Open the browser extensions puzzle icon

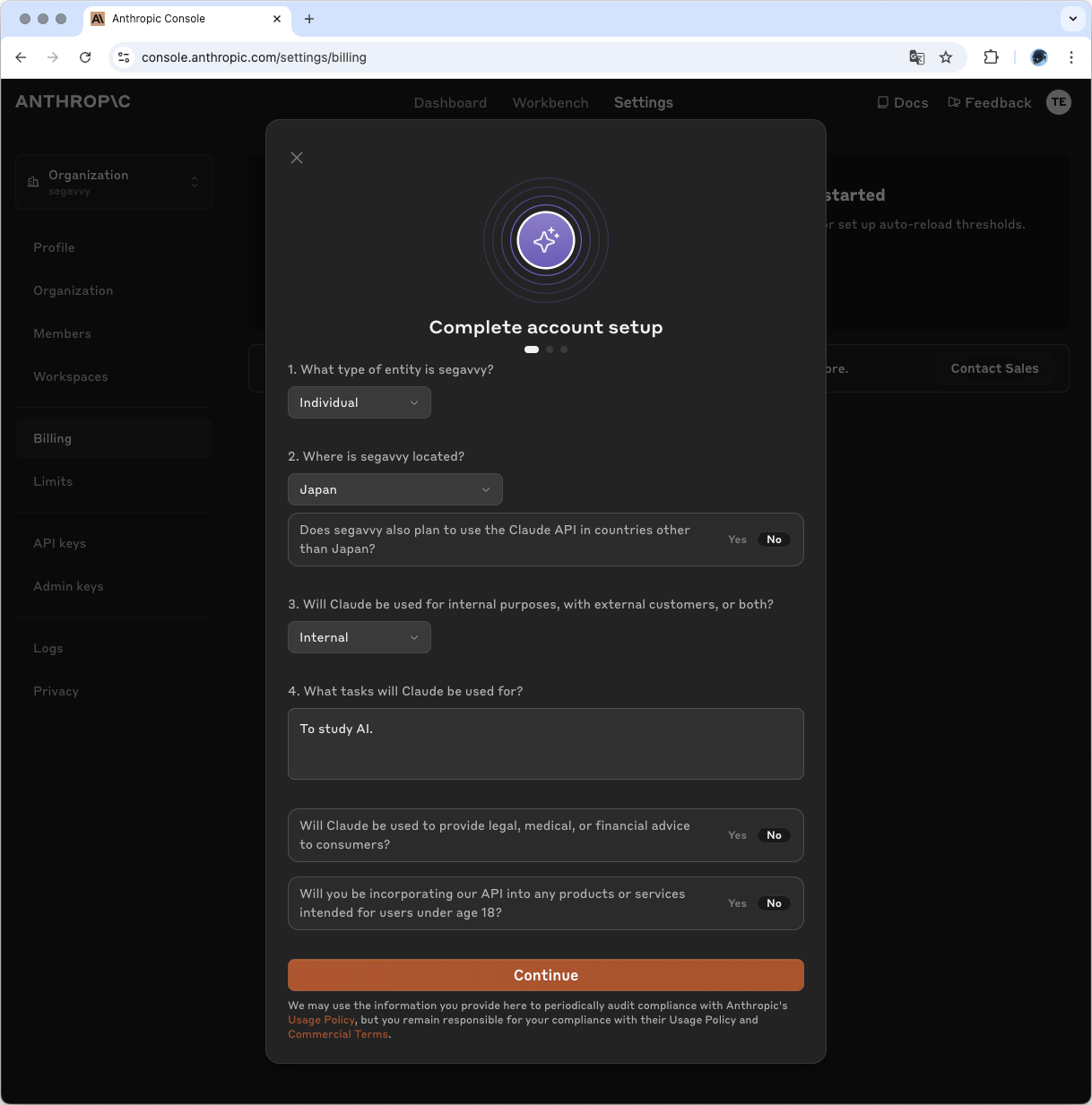pyautogui.click(x=991, y=57)
